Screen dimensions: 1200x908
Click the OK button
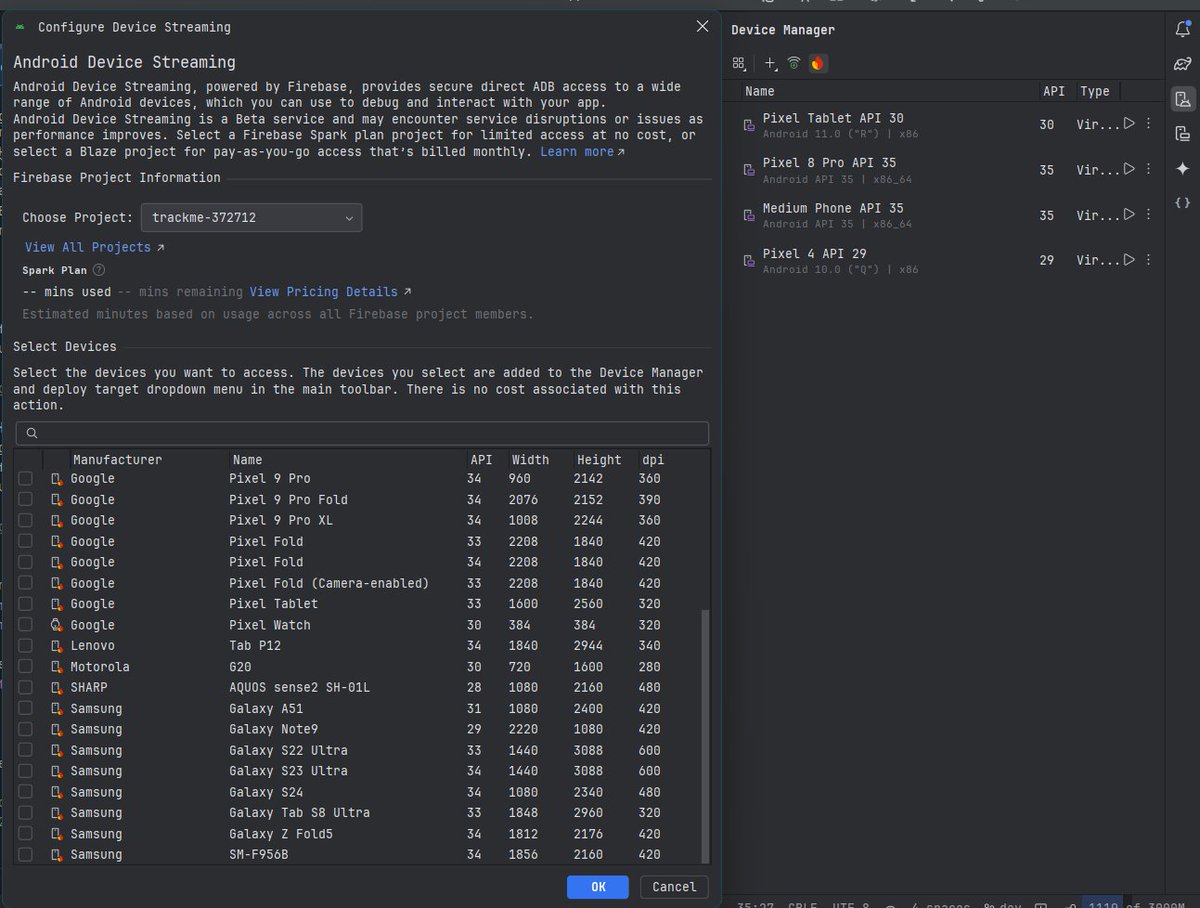click(x=598, y=887)
